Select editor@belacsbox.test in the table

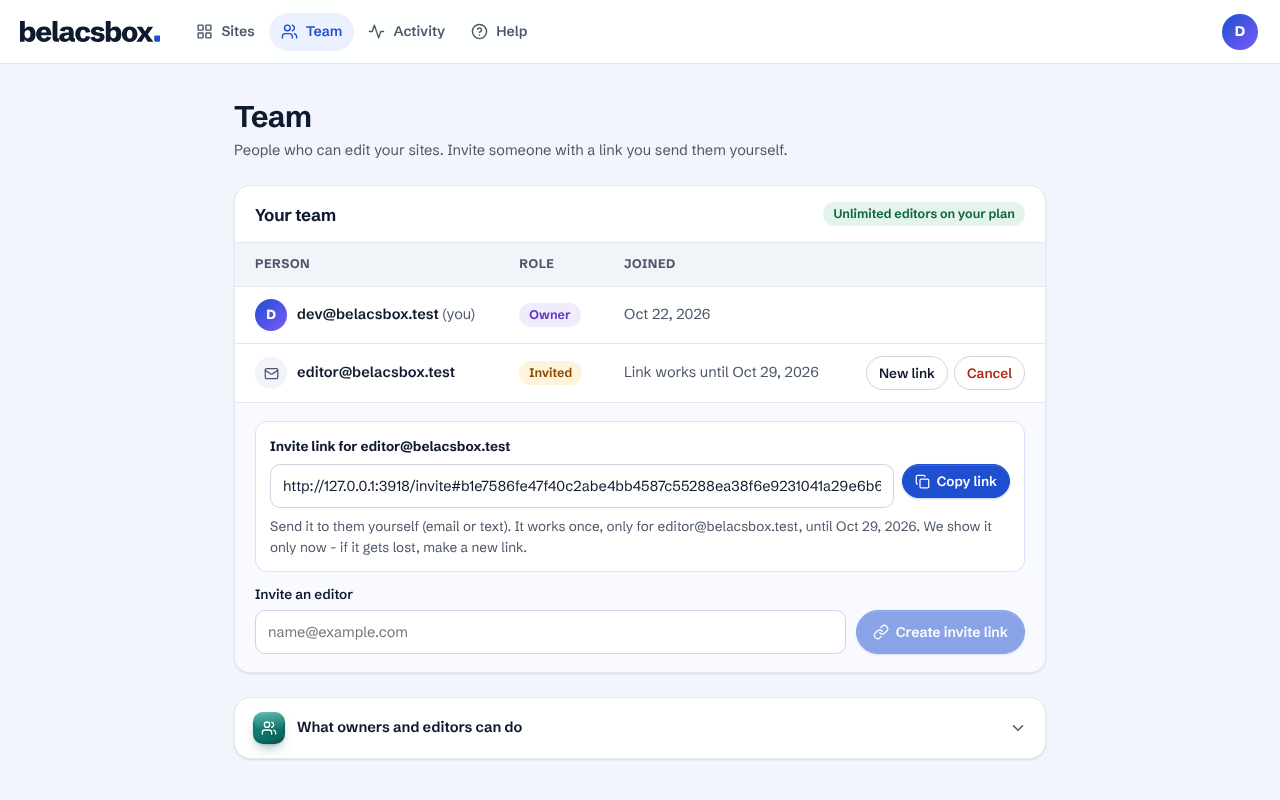click(376, 372)
